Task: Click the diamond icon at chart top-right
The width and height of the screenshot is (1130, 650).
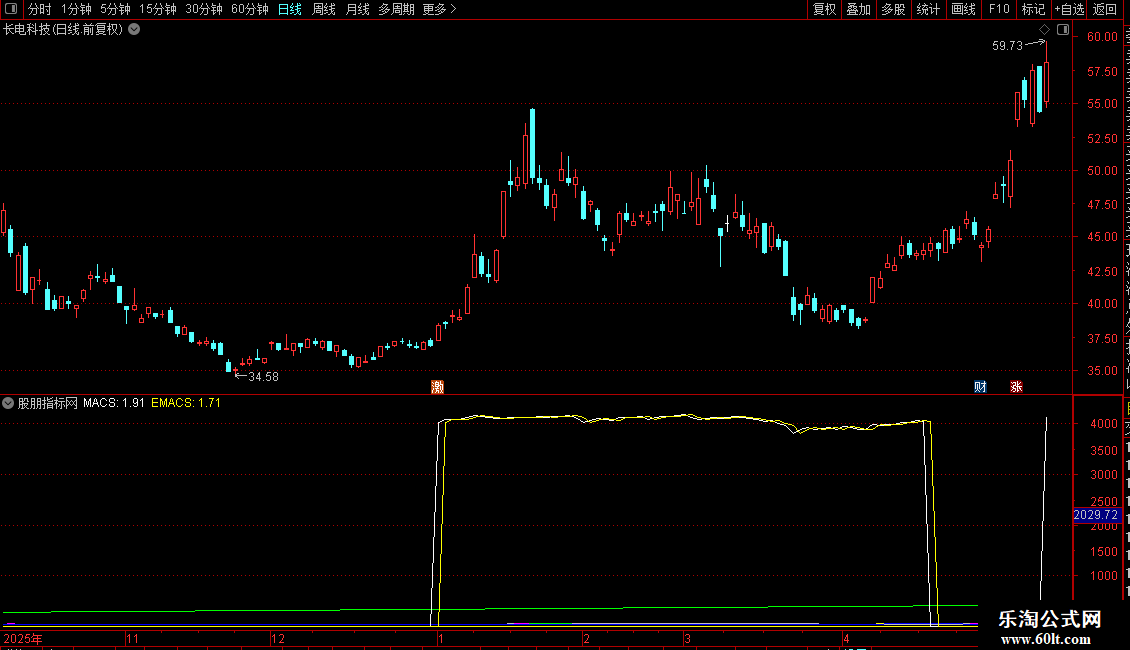Action: (1044, 30)
